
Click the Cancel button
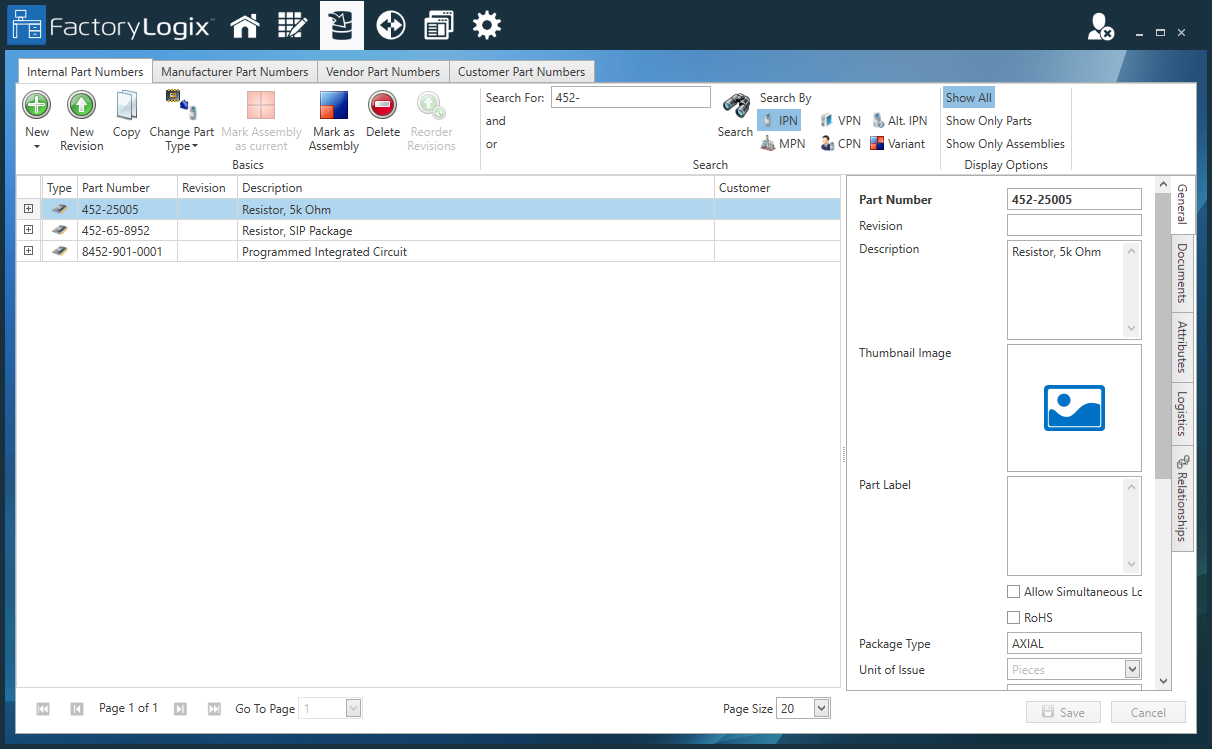1147,713
